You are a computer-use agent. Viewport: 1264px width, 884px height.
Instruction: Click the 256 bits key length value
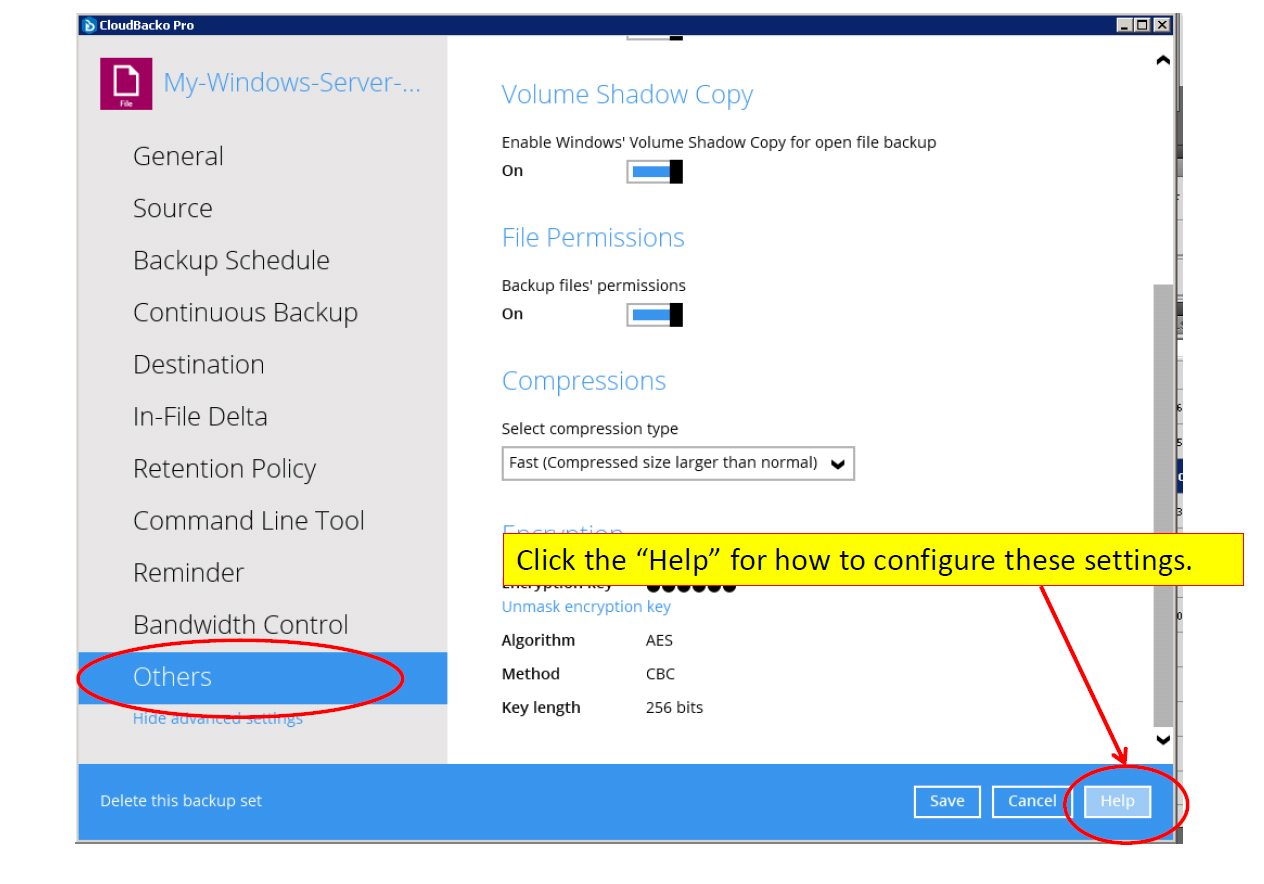(x=674, y=708)
